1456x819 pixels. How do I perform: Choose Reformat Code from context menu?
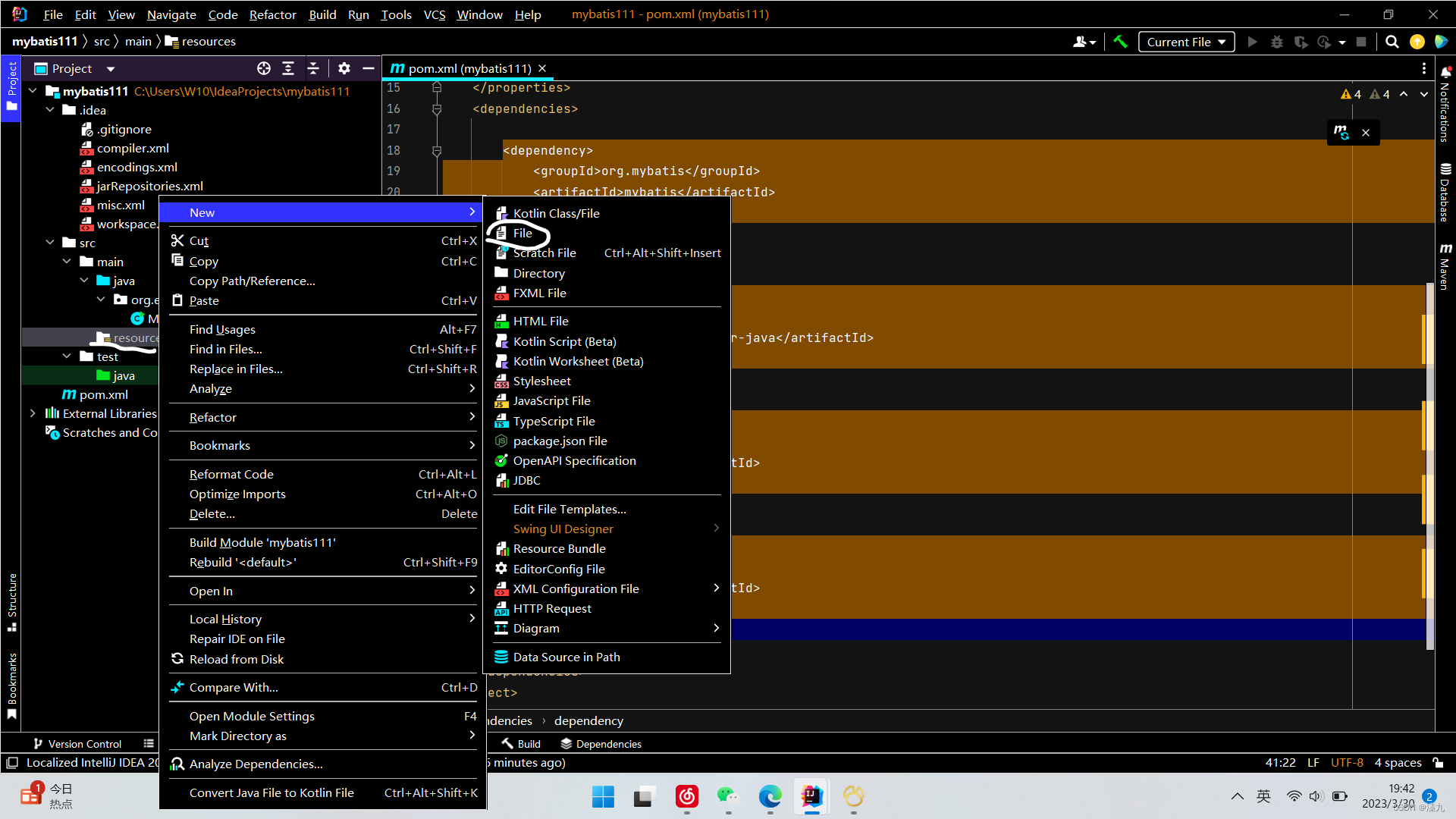pyautogui.click(x=231, y=474)
